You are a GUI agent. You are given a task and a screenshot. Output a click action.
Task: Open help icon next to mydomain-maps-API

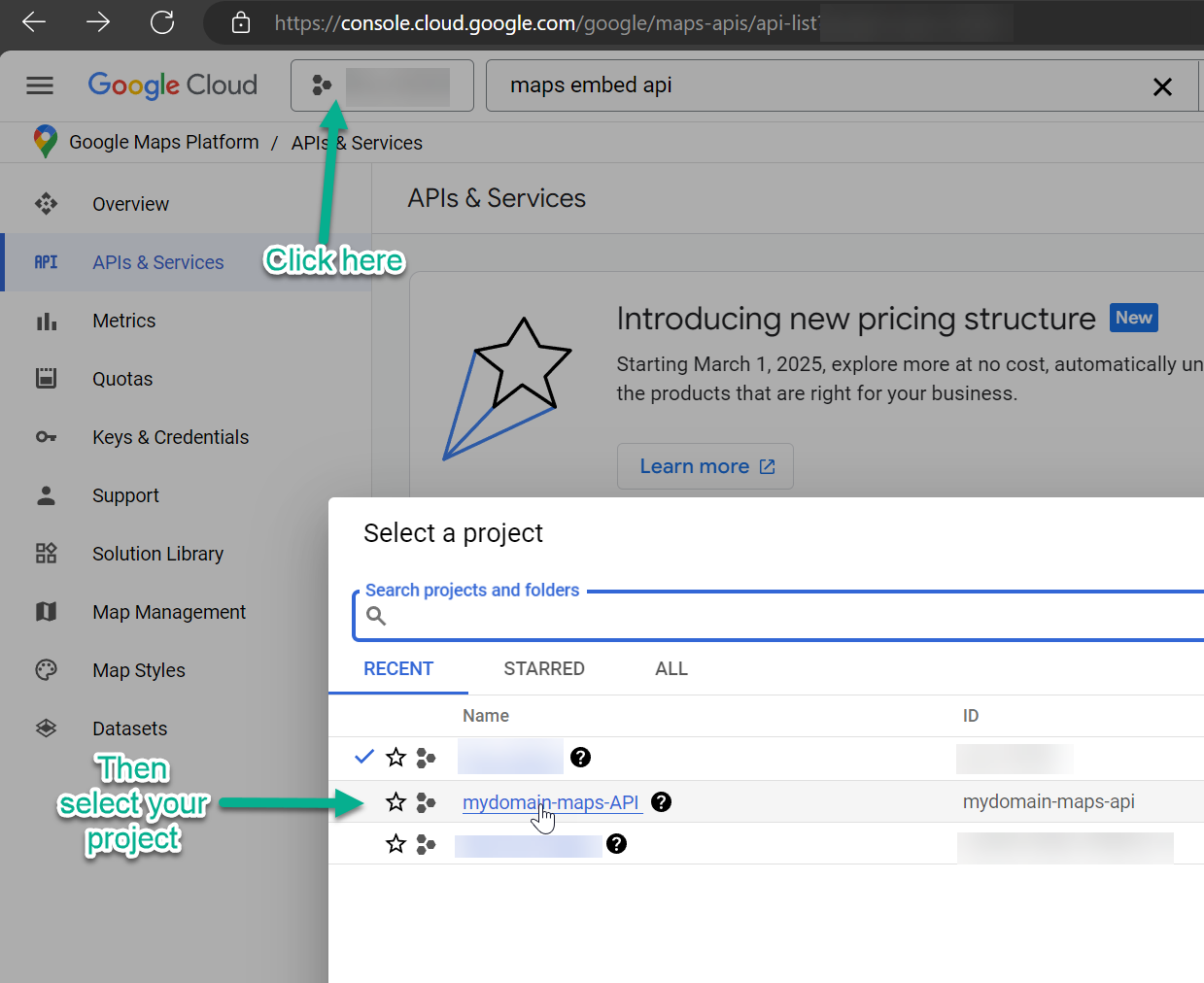[662, 801]
